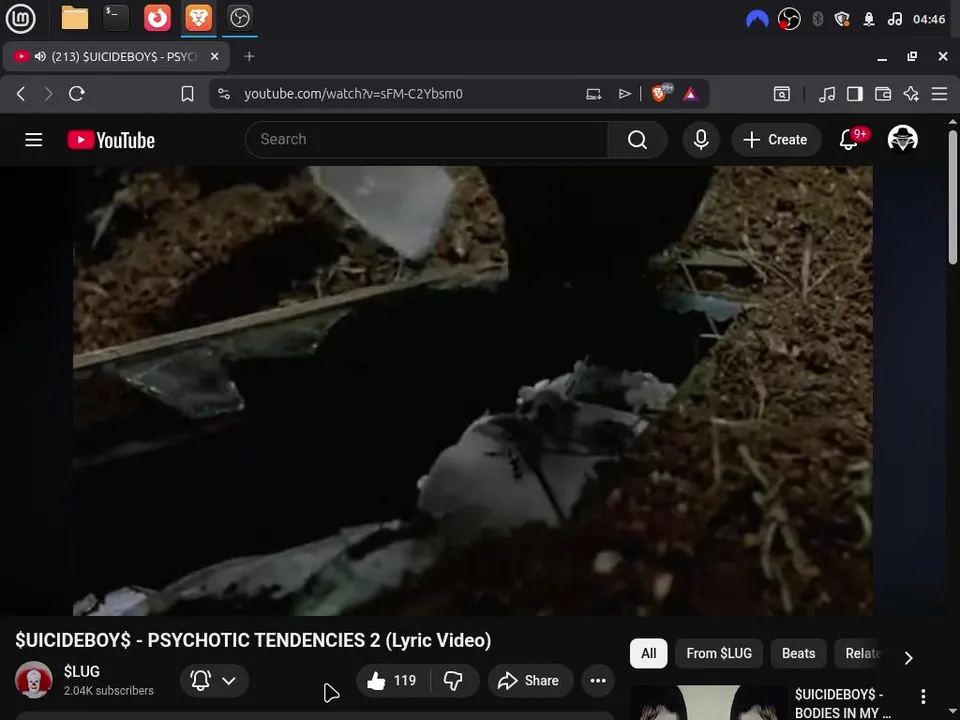Open the account avatar menu
Screen dimensions: 960x720
[x=902, y=139]
